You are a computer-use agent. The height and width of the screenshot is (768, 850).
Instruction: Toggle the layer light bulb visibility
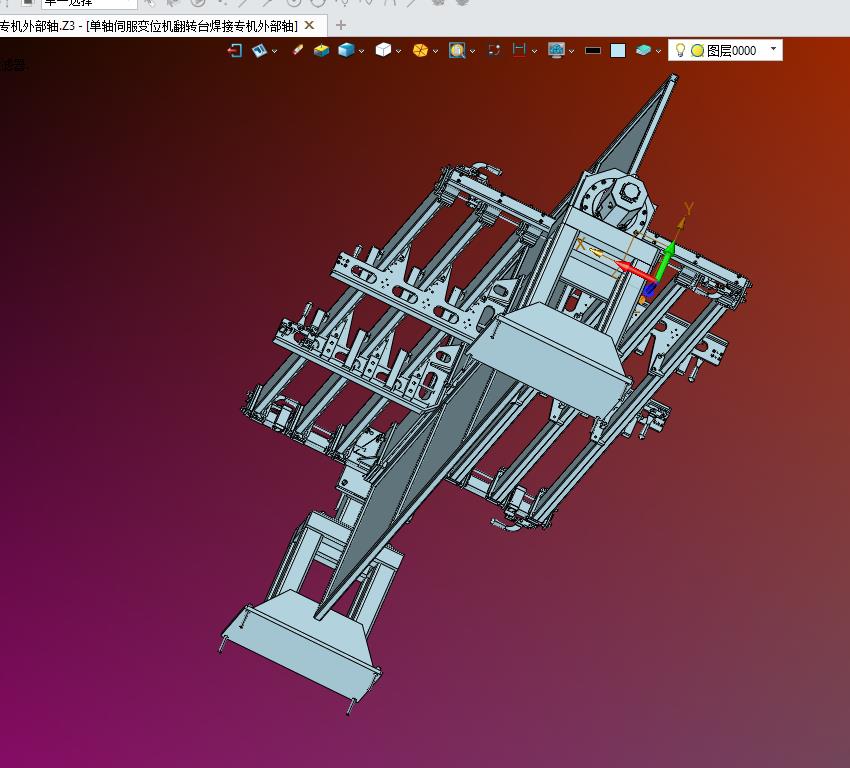coord(680,50)
